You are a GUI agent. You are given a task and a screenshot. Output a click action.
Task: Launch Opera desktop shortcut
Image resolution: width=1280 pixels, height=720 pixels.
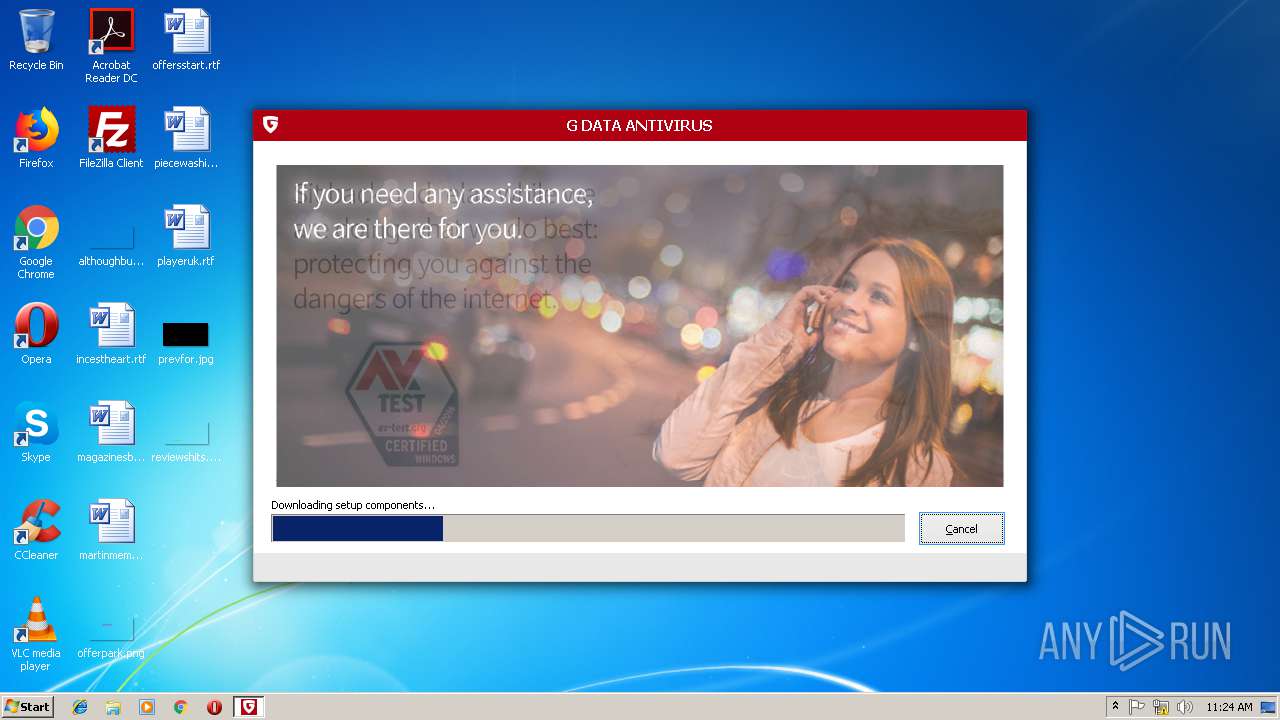tap(36, 334)
